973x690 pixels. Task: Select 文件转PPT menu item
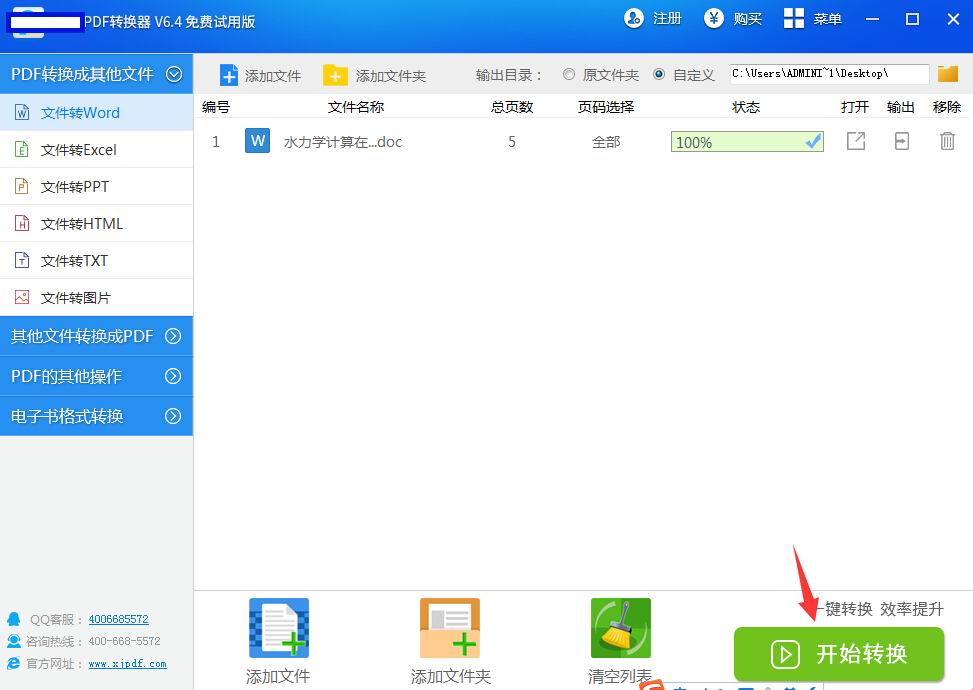96,186
